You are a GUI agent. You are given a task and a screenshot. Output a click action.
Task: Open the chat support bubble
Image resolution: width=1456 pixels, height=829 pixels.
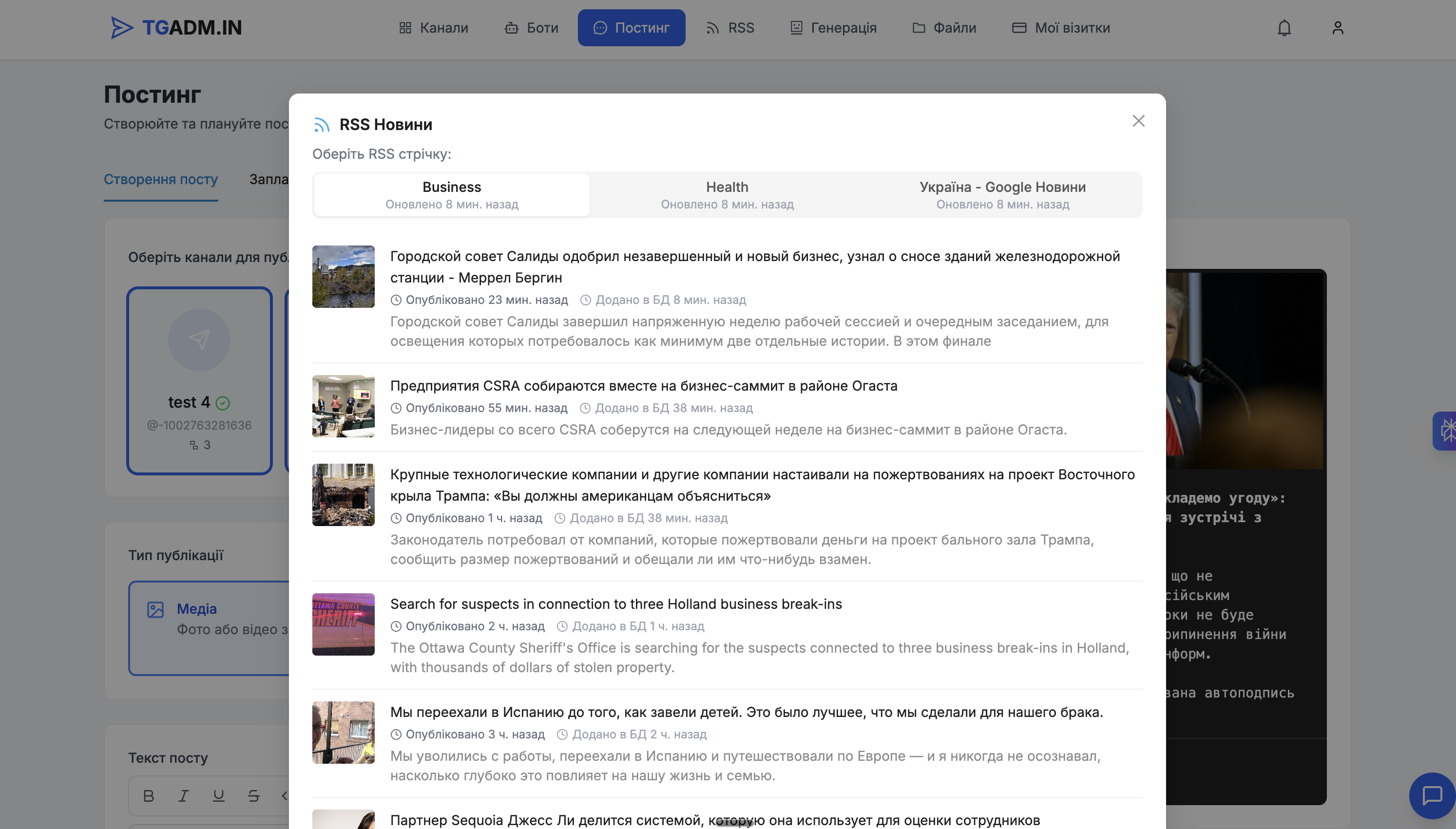click(1431, 795)
